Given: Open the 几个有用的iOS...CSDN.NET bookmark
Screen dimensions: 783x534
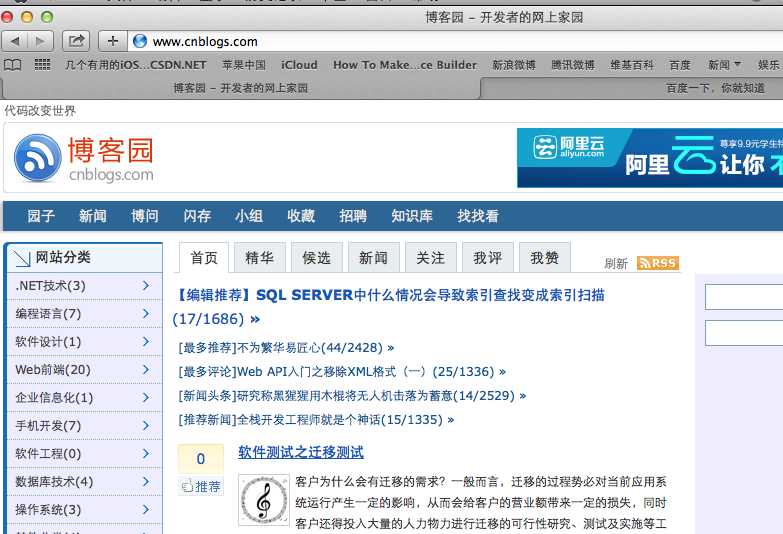Looking at the screenshot, I should pos(135,65).
